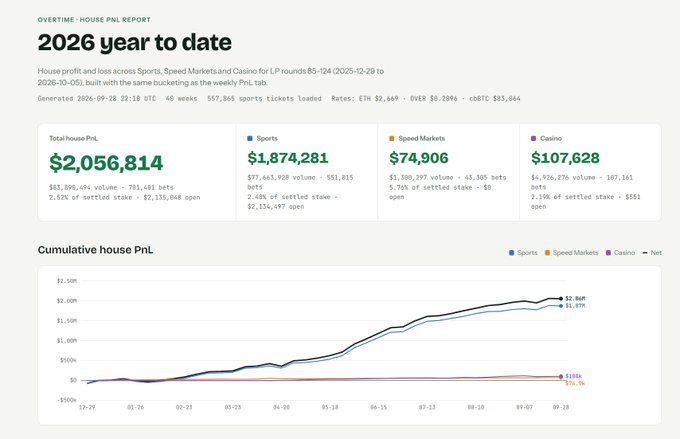Click the '12-29' x-axis date label
680x439 pixels.
coord(87,407)
